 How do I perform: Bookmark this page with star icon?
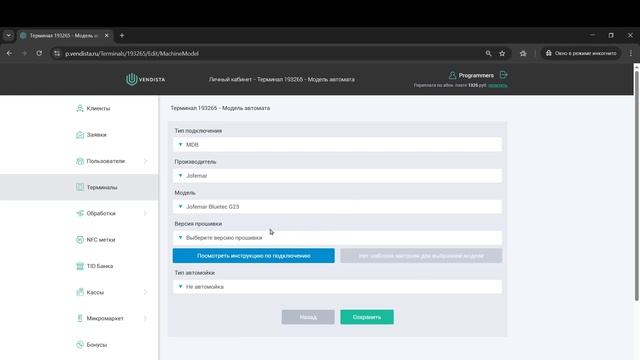click(x=502, y=53)
